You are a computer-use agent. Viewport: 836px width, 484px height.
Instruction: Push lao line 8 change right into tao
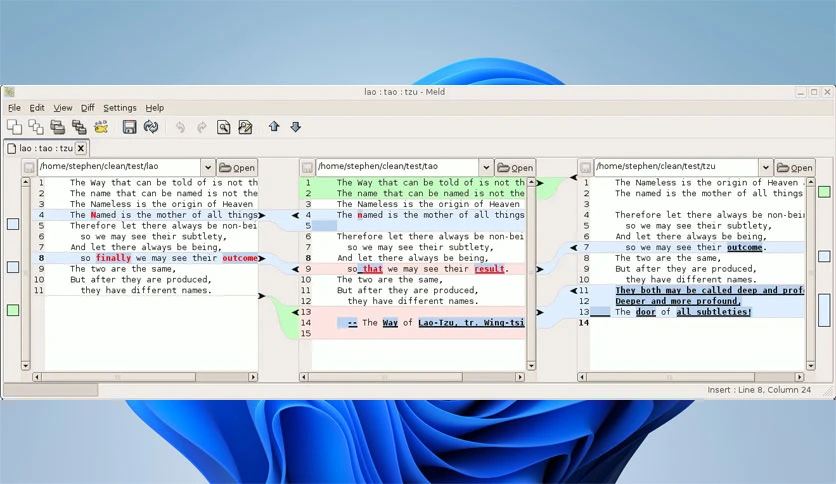(x=262, y=258)
